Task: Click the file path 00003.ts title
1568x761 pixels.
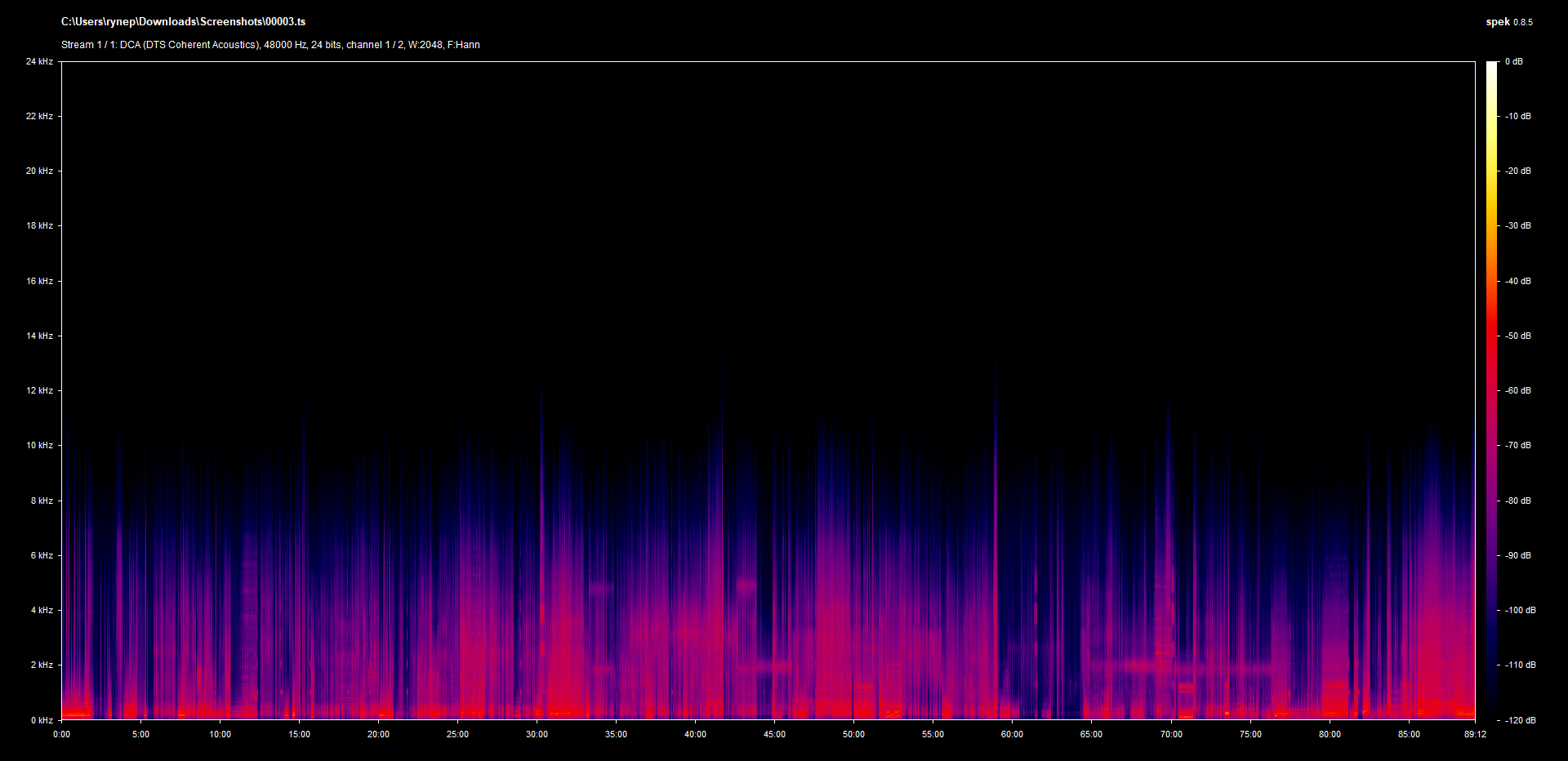Action: 183,22
